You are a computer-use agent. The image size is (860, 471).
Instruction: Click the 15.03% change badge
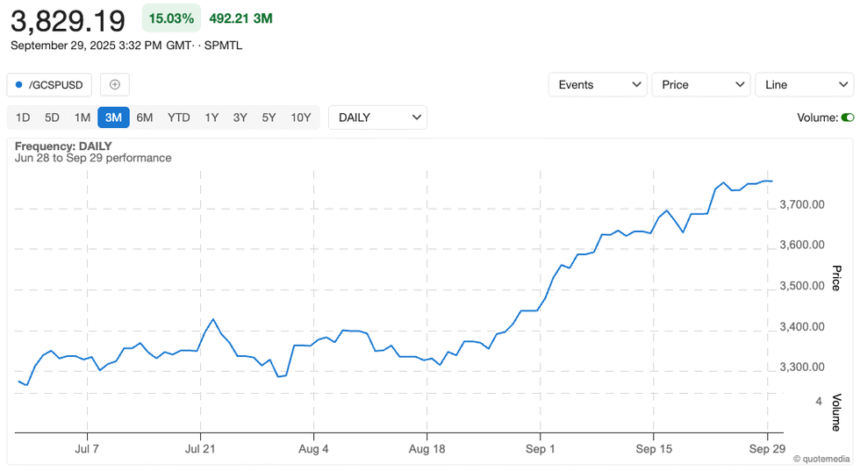tap(171, 18)
